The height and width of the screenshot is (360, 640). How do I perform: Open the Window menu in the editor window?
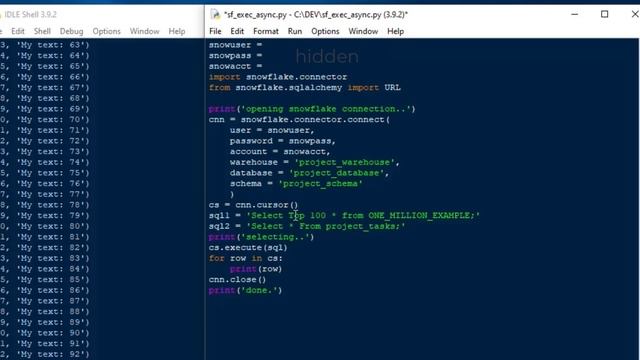pyautogui.click(x=363, y=31)
